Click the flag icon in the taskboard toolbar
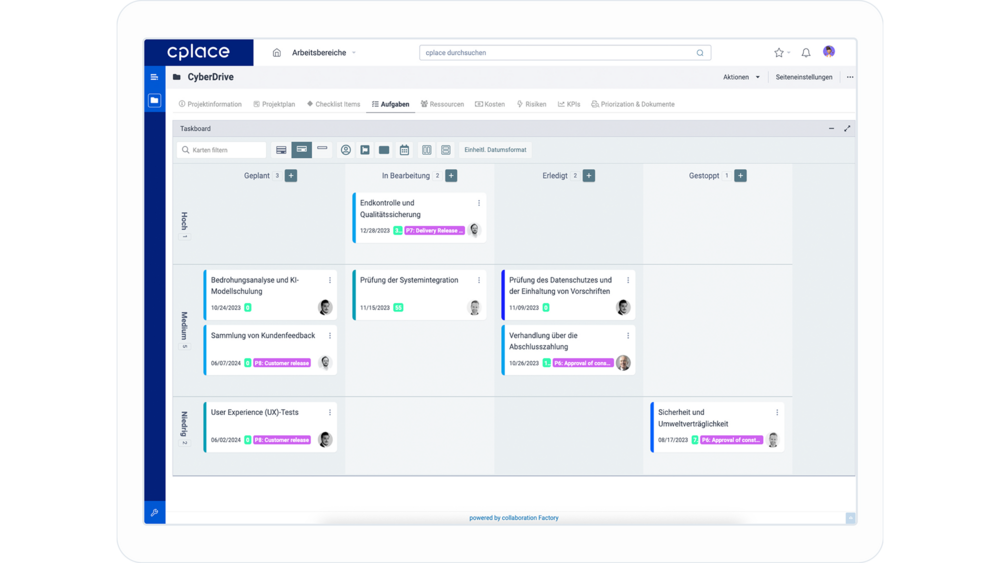Viewport: 1000px width, 563px height. (365, 150)
